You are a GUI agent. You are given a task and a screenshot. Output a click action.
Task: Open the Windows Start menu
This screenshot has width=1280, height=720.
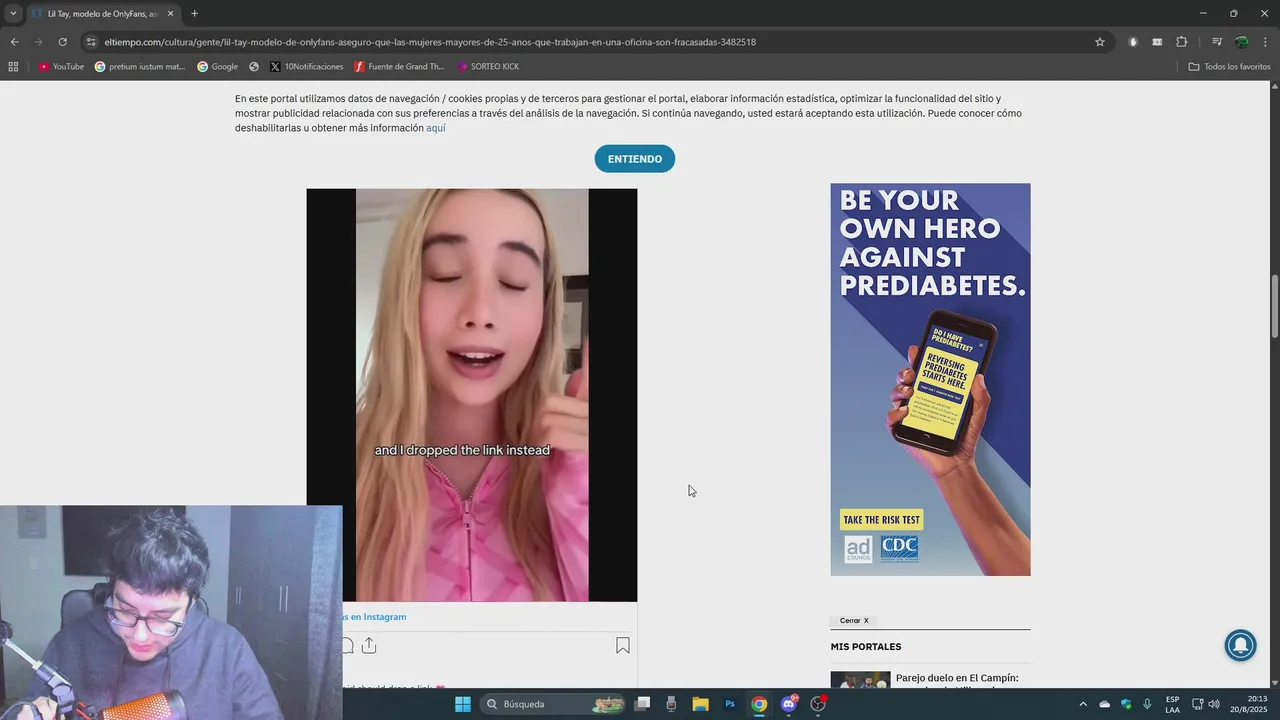(463, 704)
